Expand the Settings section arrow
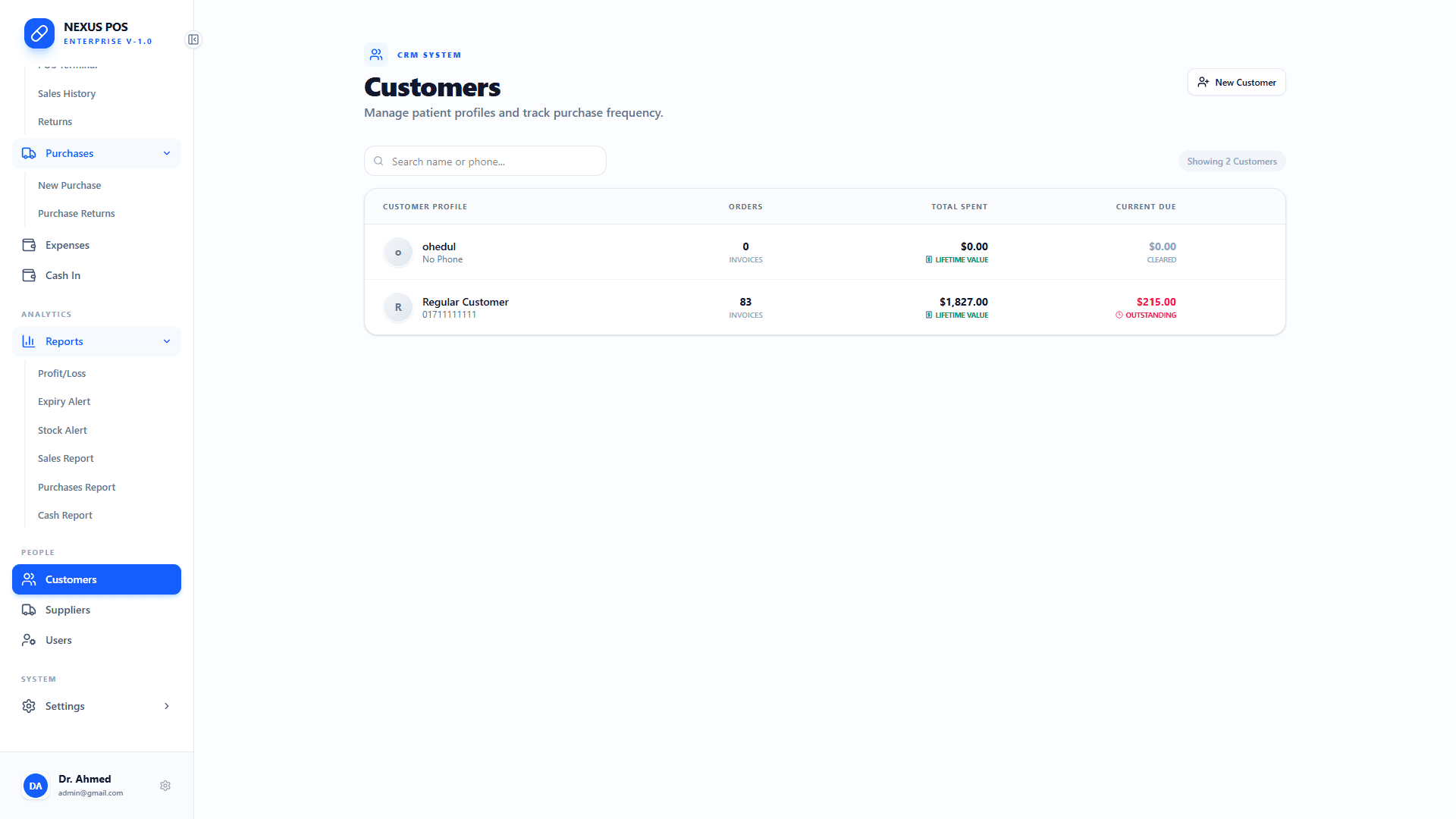 [167, 706]
